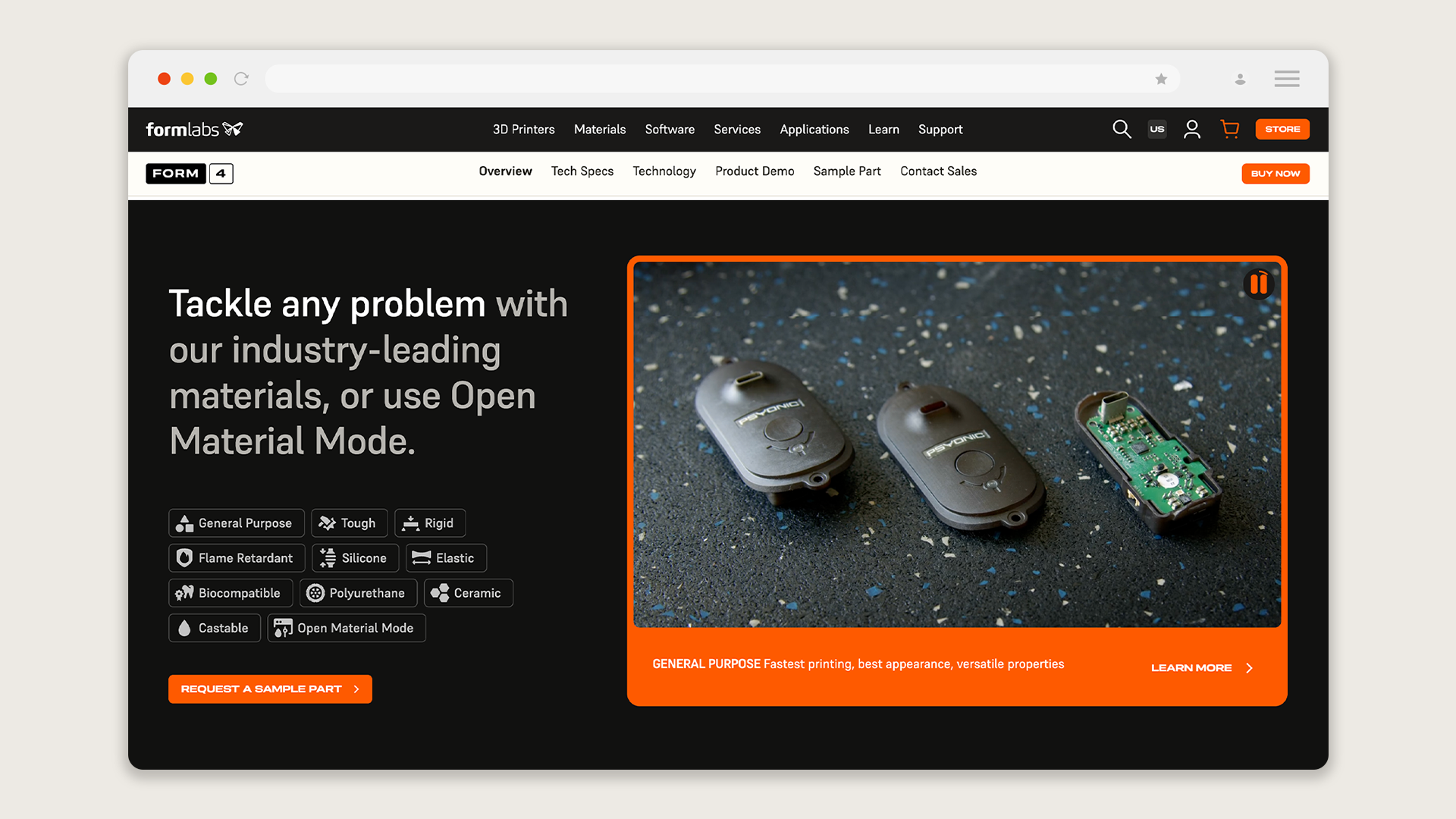Screen dimensions: 1456x819
Task: Open the US region selector
Action: click(1157, 130)
